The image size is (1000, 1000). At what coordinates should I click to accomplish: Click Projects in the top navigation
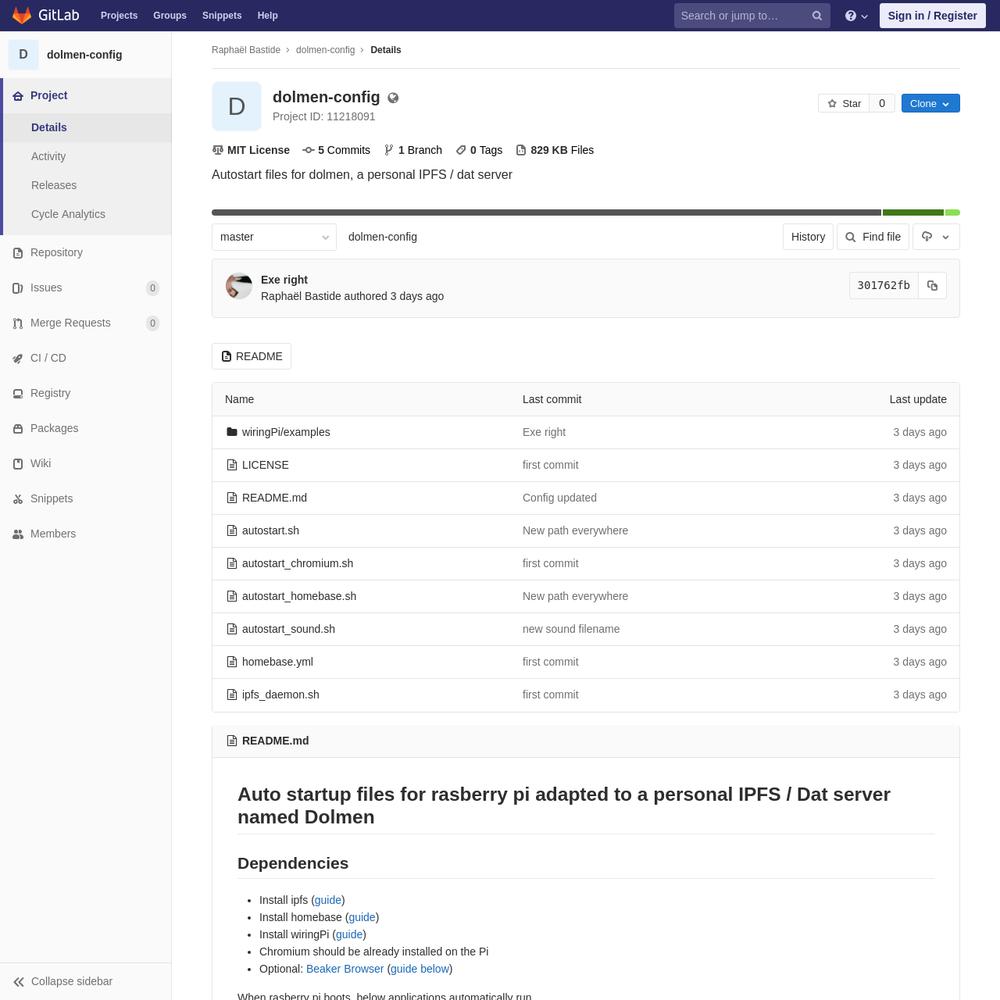[119, 15]
